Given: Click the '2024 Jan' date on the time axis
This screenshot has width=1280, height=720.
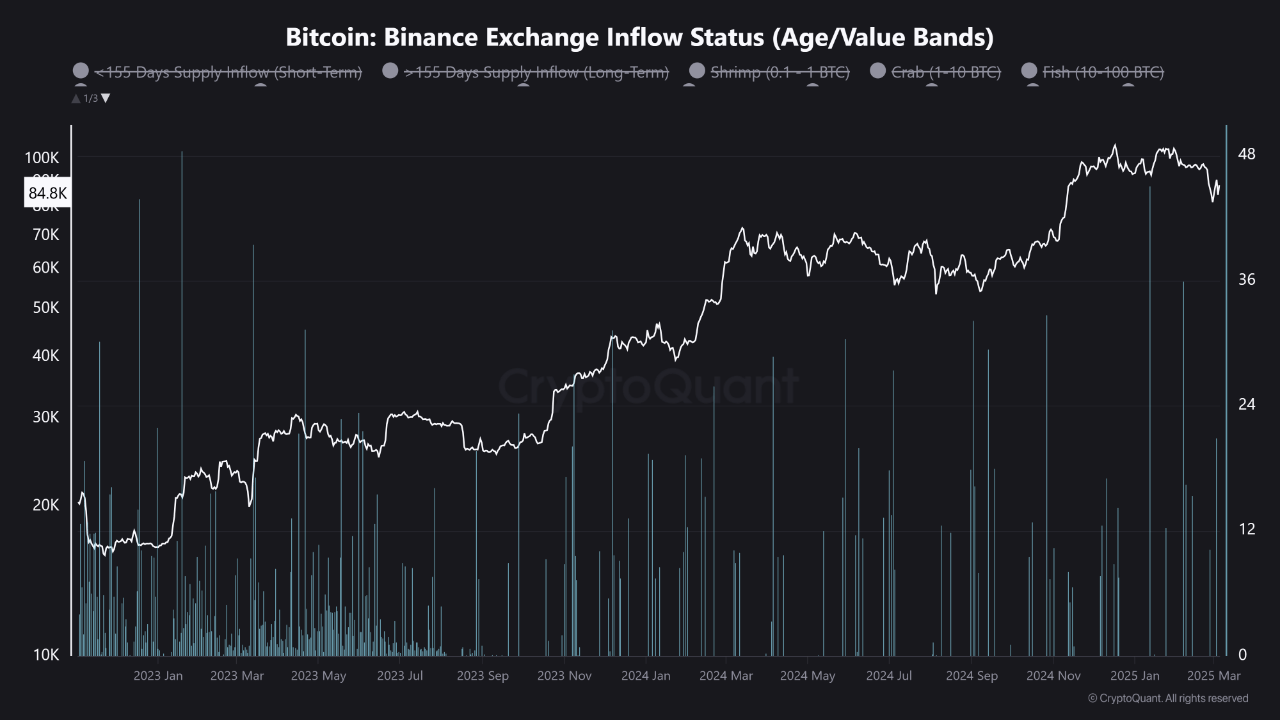Looking at the screenshot, I should [645, 676].
